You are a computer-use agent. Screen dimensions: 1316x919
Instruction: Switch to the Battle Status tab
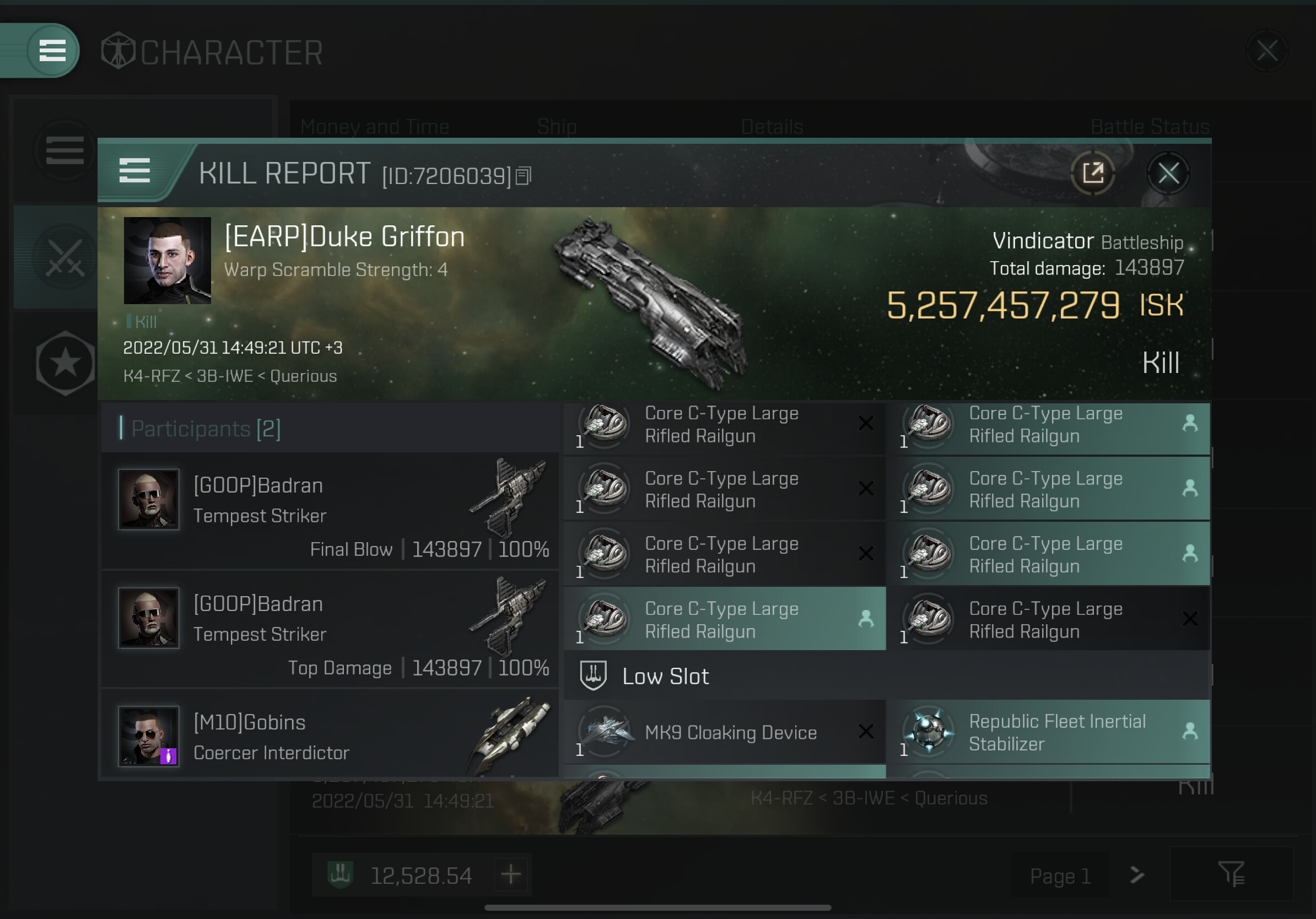[1149, 127]
